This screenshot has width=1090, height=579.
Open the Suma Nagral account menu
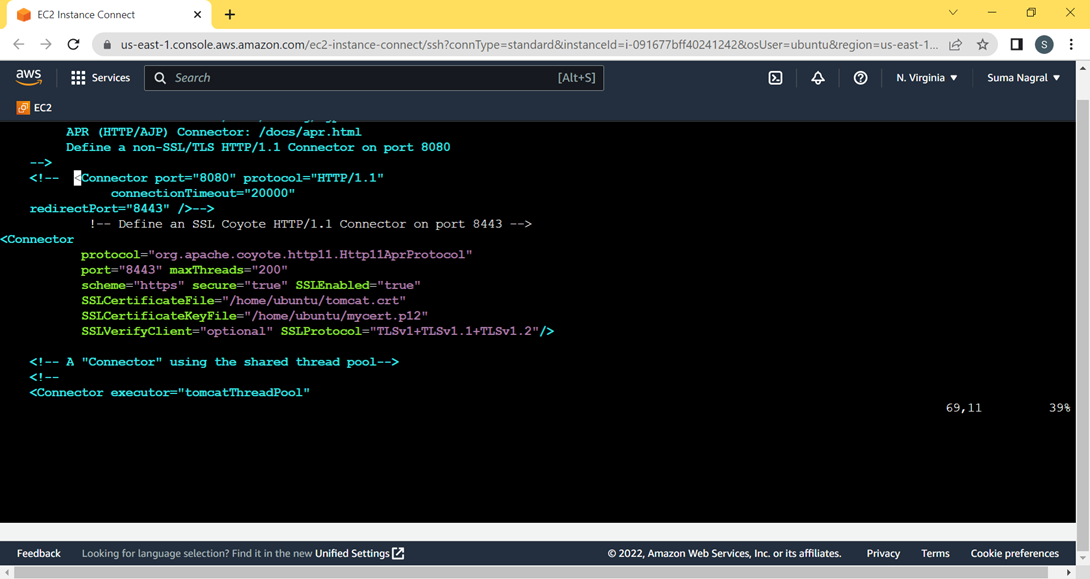point(1022,77)
